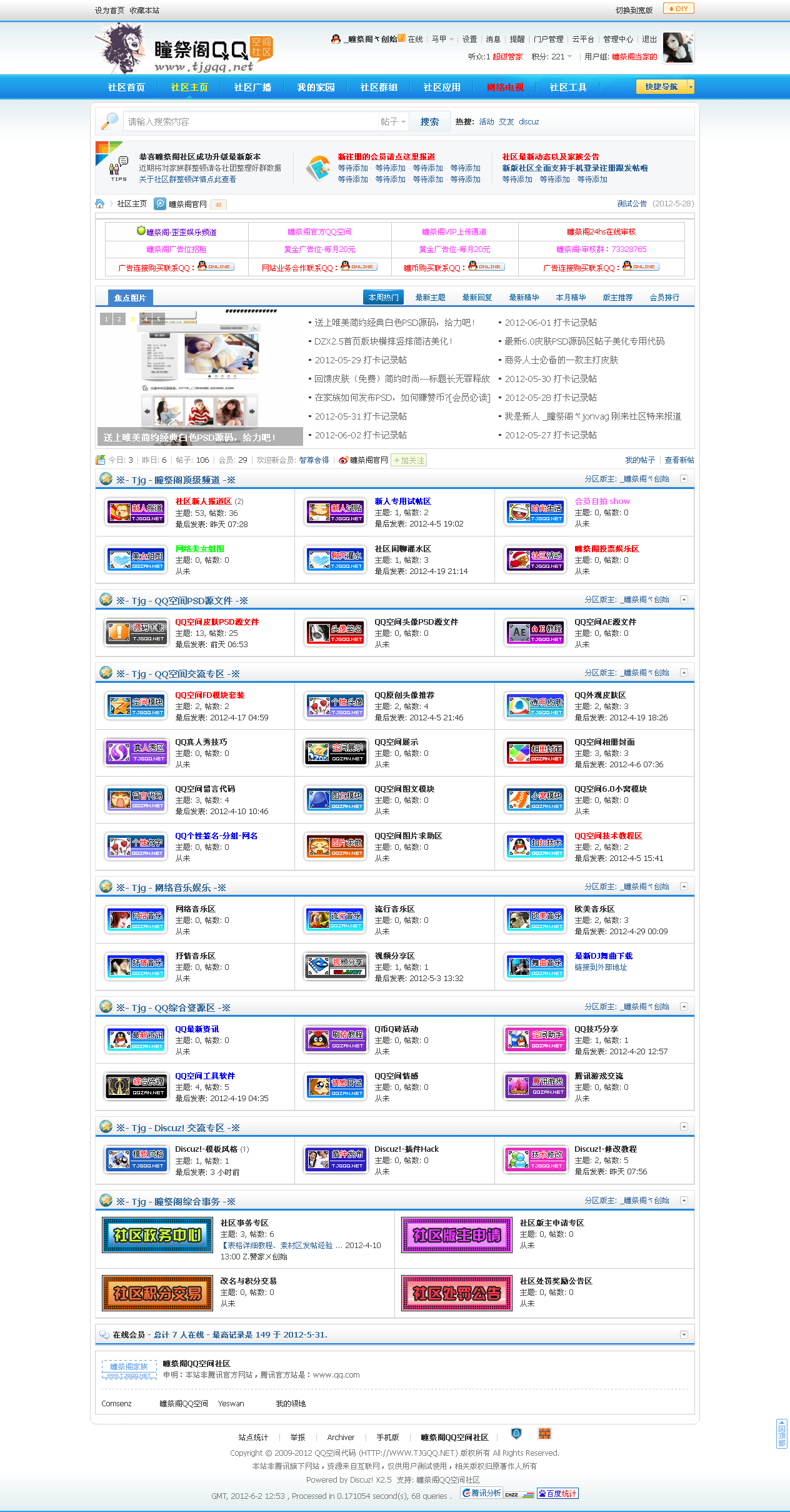
Task: Go to 社区群组 nav item
Action: click(x=379, y=87)
